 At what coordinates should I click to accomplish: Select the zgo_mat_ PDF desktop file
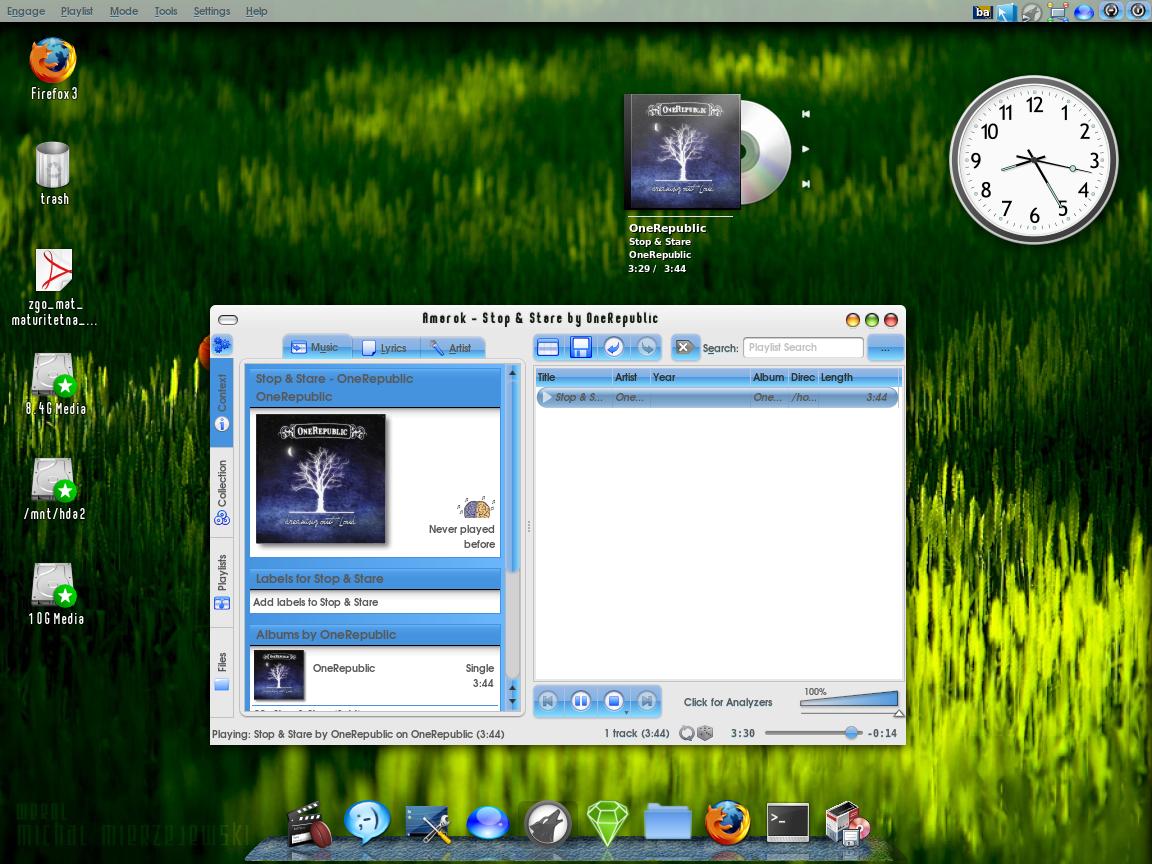pos(54,287)
